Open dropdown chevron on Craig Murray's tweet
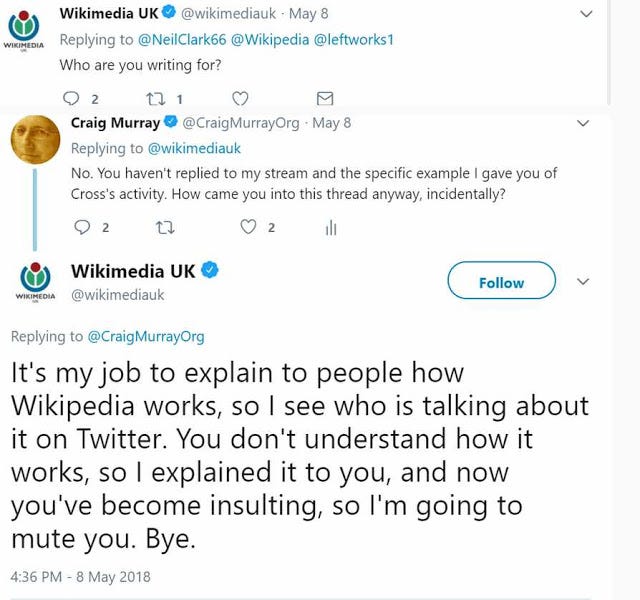The width and height of the screenshot is (640, 600). pyautogui.click(x=584, y=123)
